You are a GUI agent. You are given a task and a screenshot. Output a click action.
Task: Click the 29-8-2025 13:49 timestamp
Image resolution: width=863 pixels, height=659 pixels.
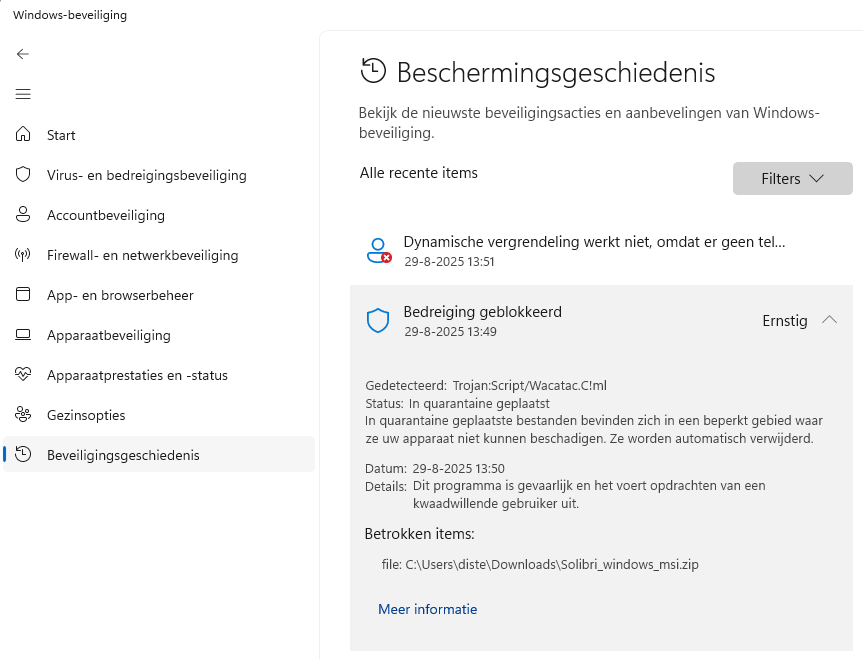450,331
